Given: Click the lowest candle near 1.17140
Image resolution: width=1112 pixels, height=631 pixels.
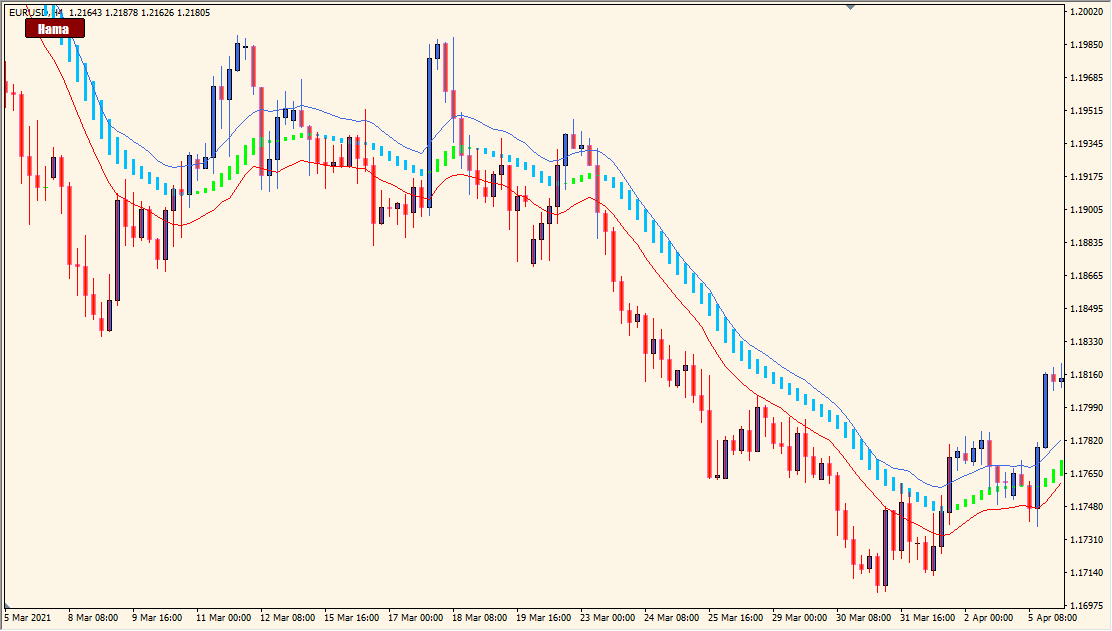Looking at the screenshot, I should pos(877,571).
